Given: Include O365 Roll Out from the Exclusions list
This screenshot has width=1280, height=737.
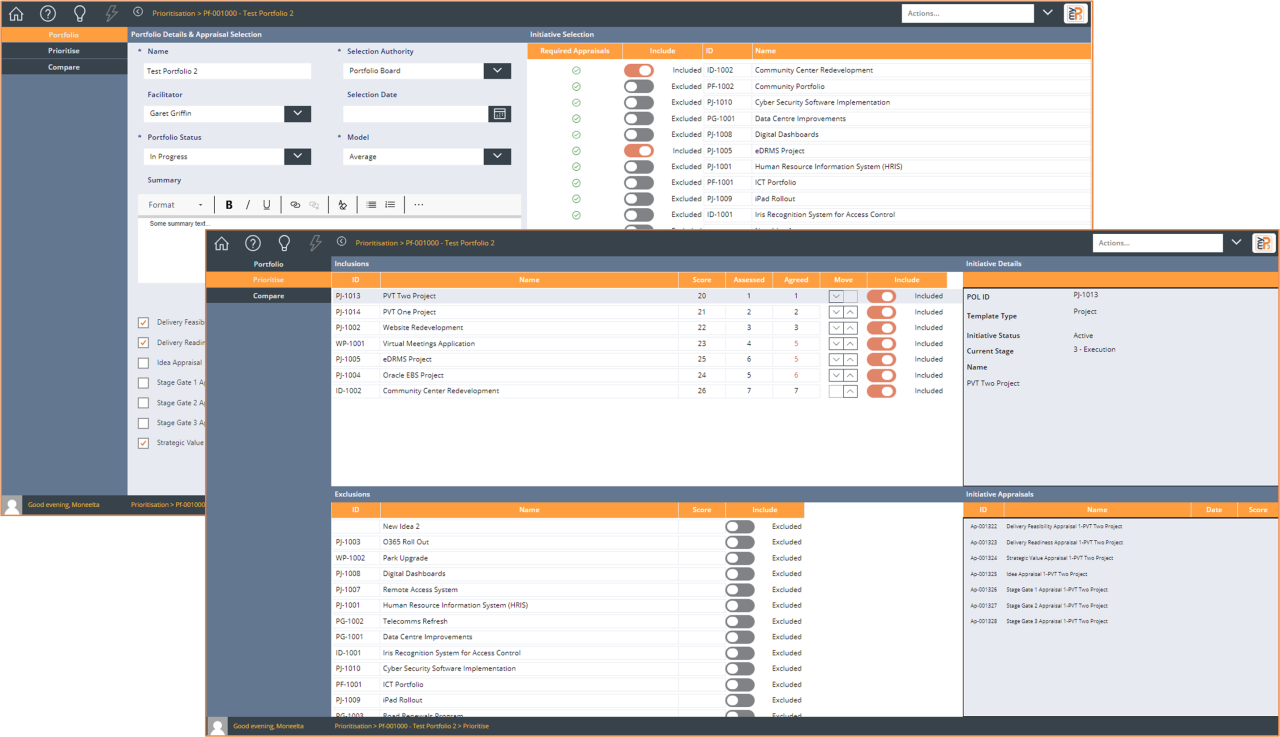Looking at the screenshot, I should pyautogui.click(x=740, y=542).
